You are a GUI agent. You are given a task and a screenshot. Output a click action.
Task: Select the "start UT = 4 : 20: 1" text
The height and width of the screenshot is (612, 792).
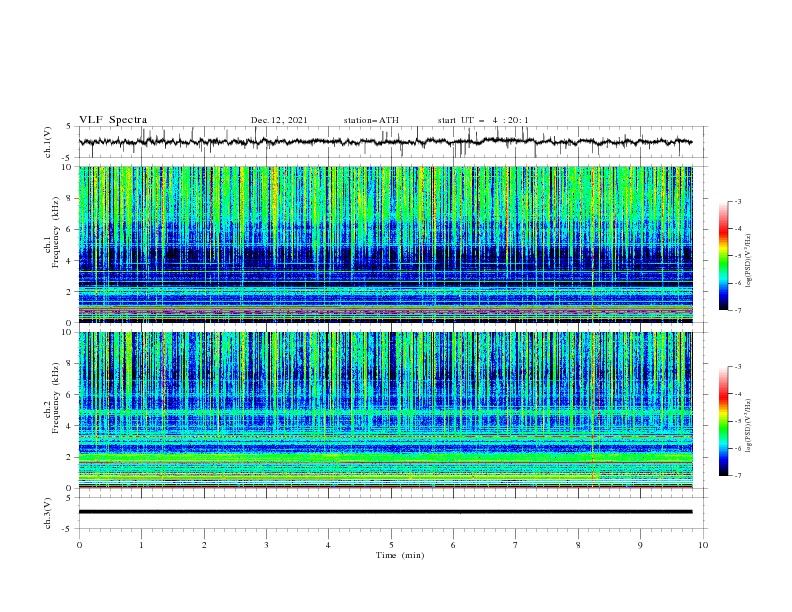point(483,120)
